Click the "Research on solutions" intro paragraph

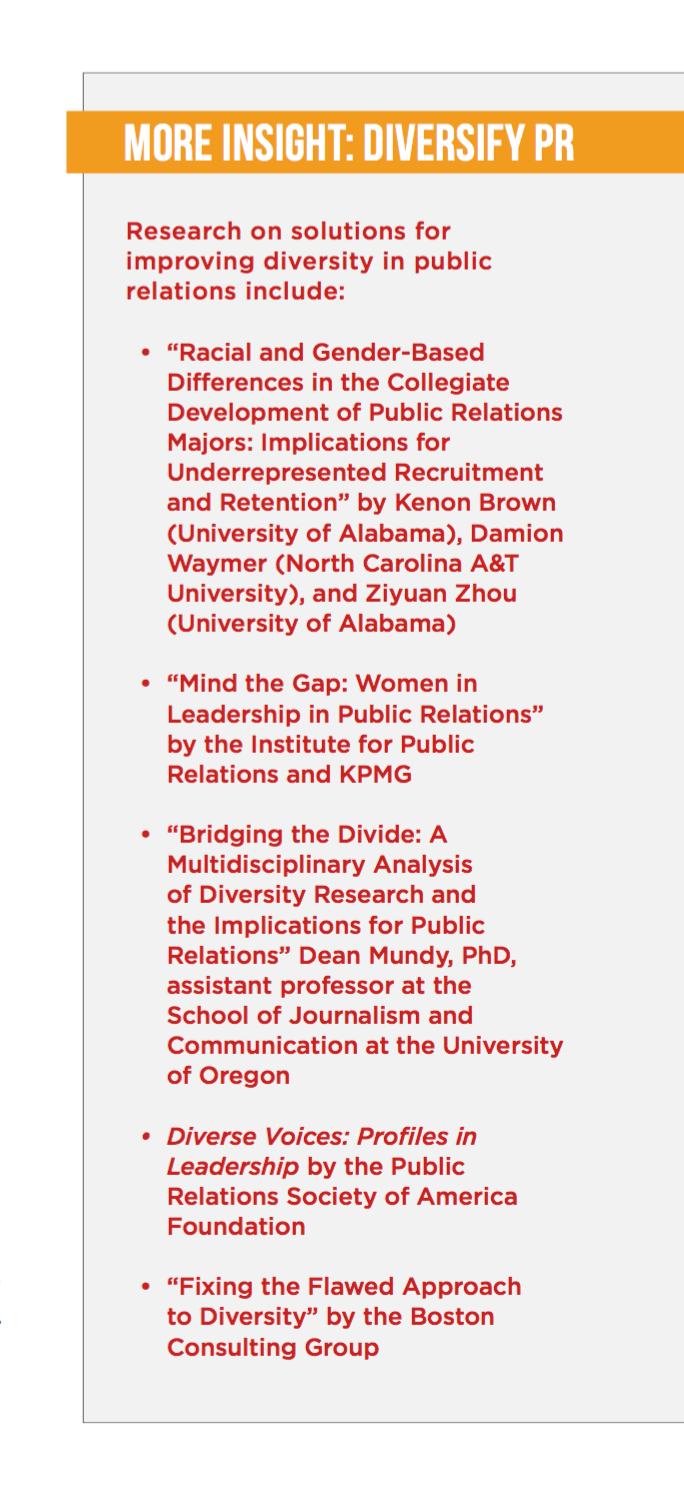(x=308, y=261)
